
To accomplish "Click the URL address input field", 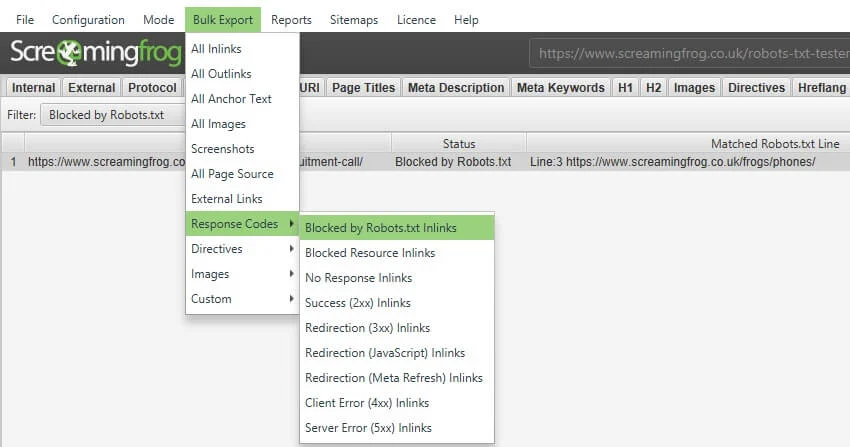I will pos(690,54).
